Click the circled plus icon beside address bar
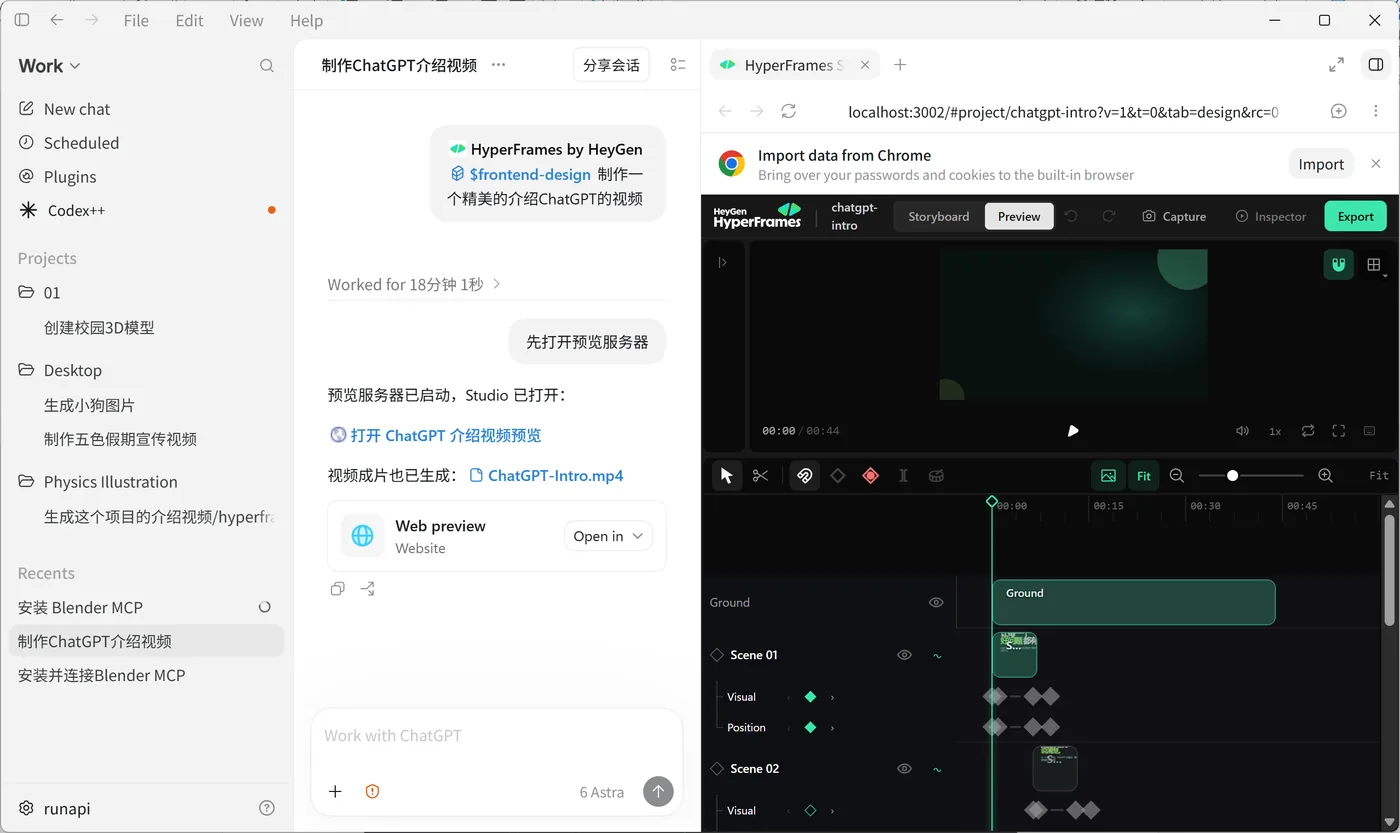Screen dimensions: 1400x833 coord(1339,111)
